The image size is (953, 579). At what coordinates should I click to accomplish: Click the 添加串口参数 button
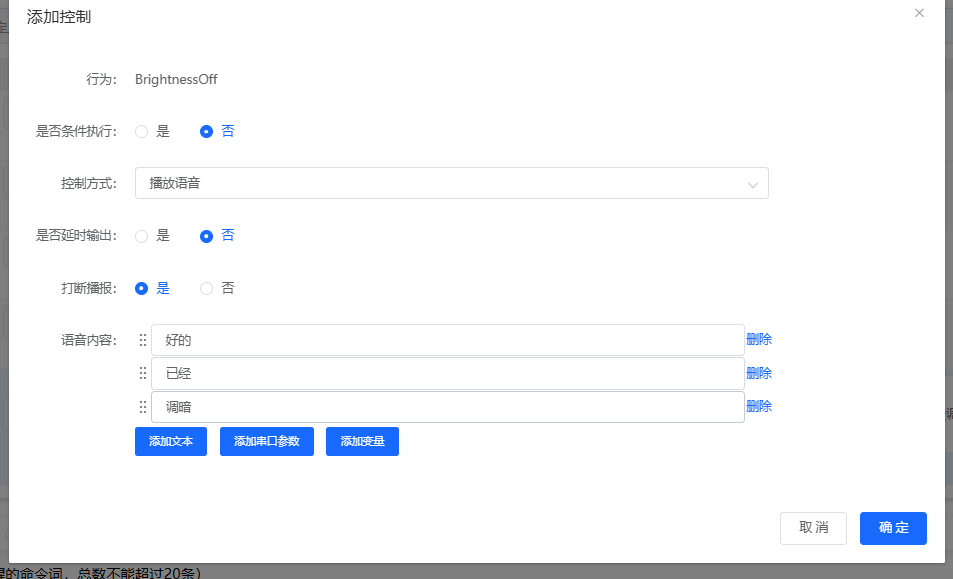[x=266, y=441]
